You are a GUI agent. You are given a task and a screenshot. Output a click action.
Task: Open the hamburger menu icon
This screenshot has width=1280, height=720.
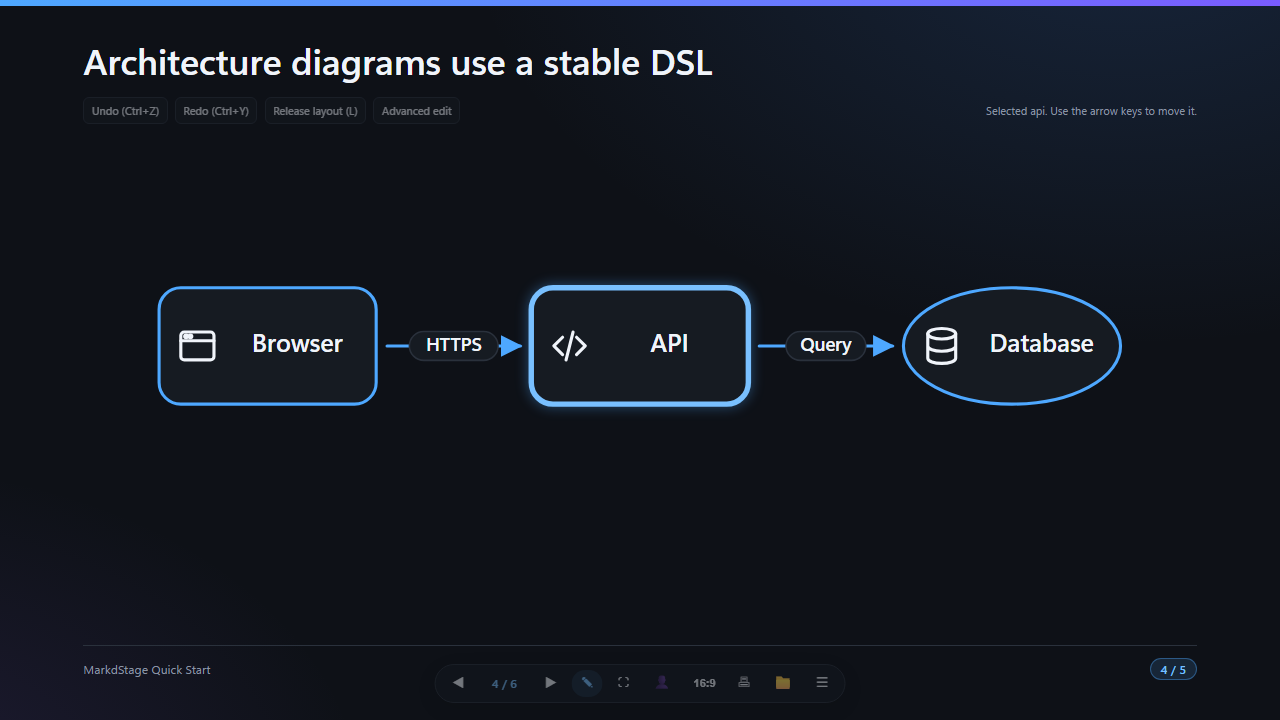[x=822, y=683]
